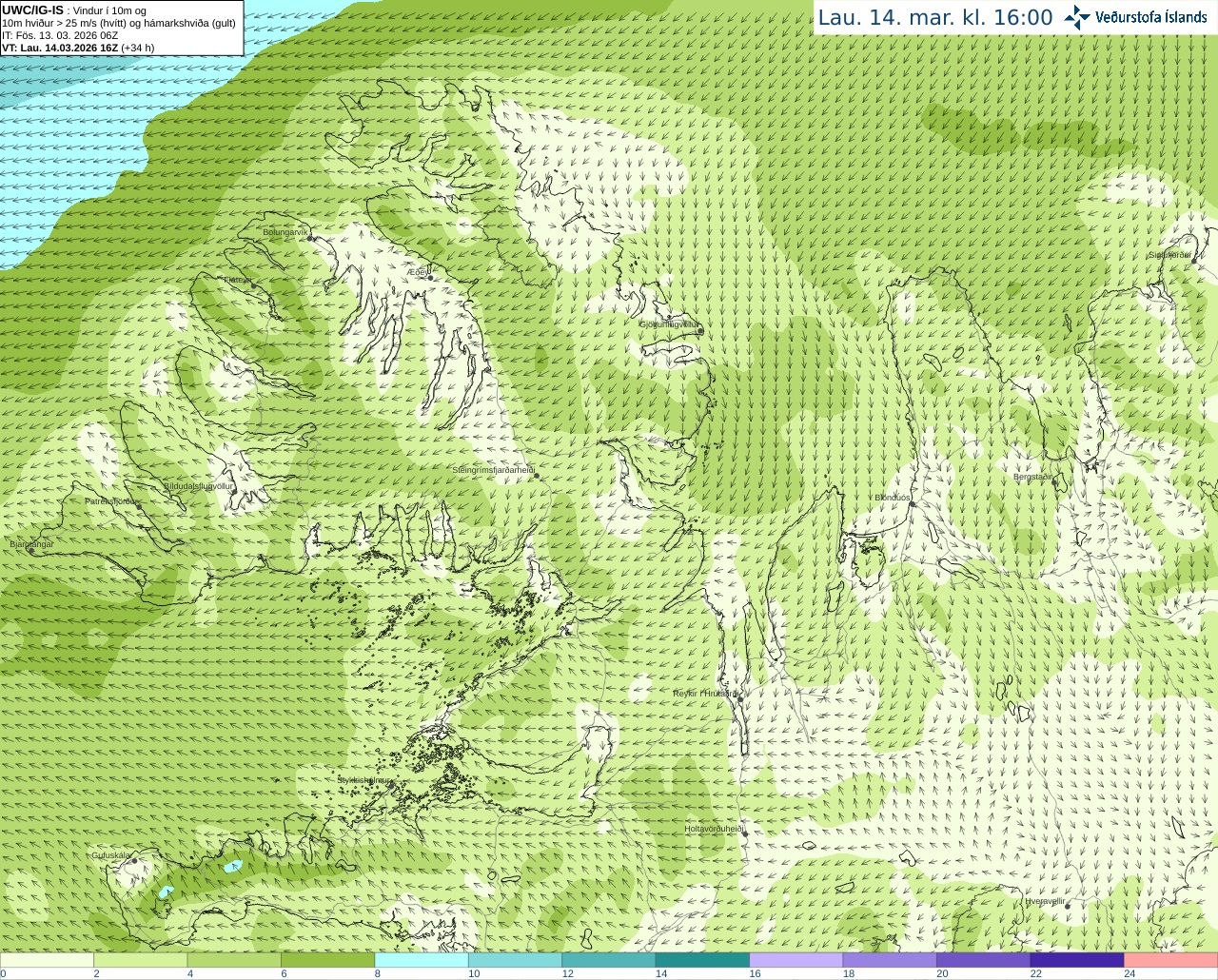Select the Blönduós station label
The image size is (1218, 980).
coord(893,498)
